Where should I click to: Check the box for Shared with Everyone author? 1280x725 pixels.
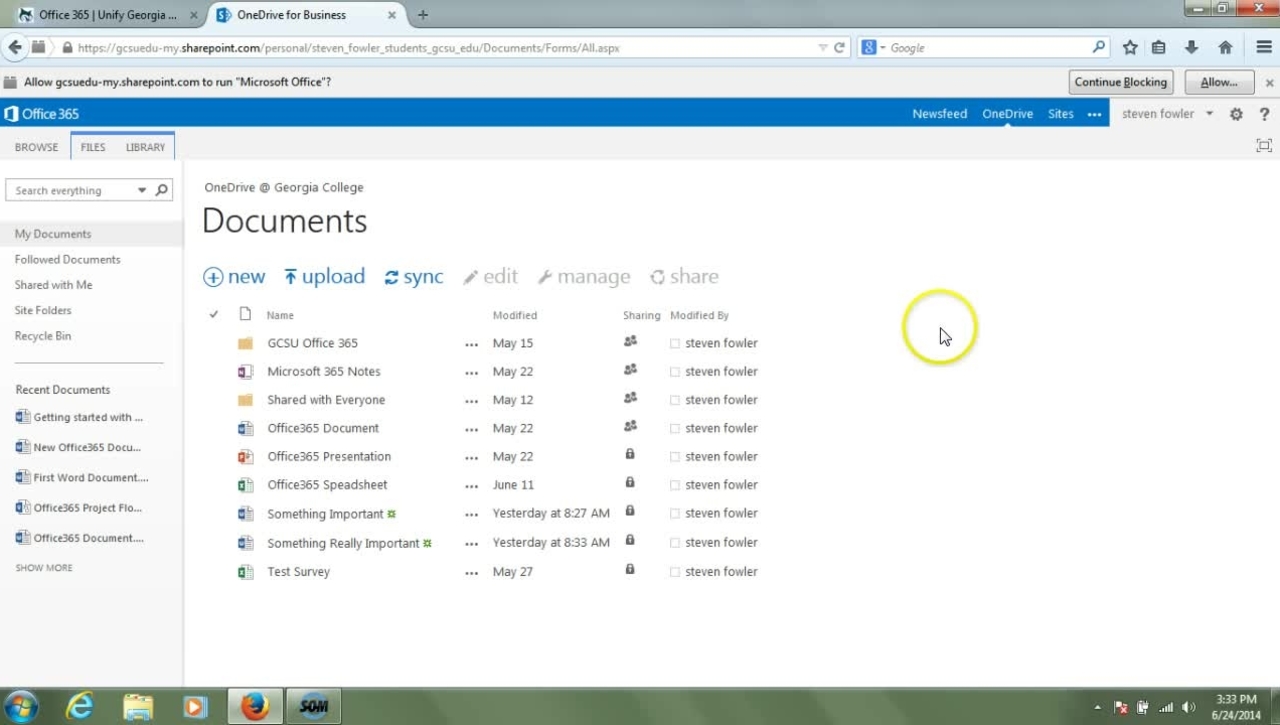pyautogui.click(x=675, y=400)
